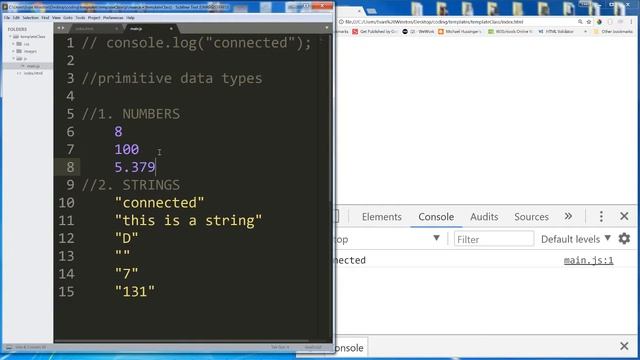
Task: Open the Get Published bookmark
Action: coord(375,31)
